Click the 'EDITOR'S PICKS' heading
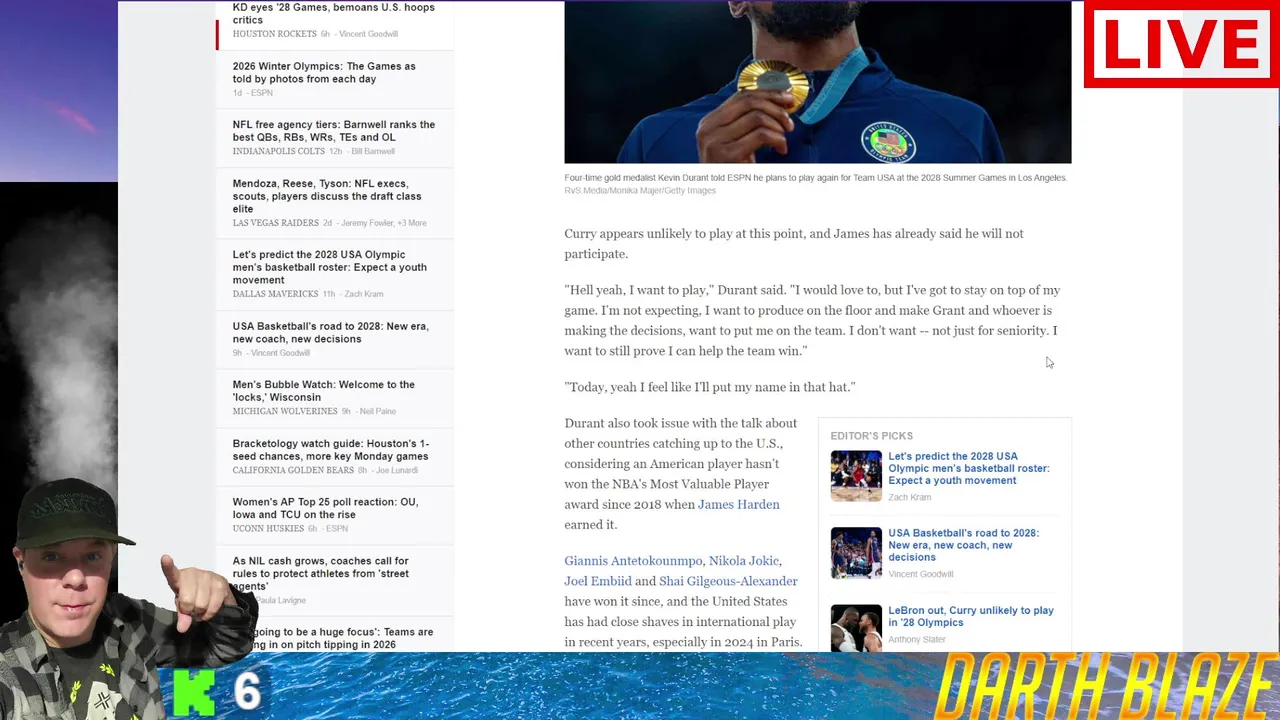Image resolution: width=1280 pixels, height=720 pixels. [x=871, y=436]
